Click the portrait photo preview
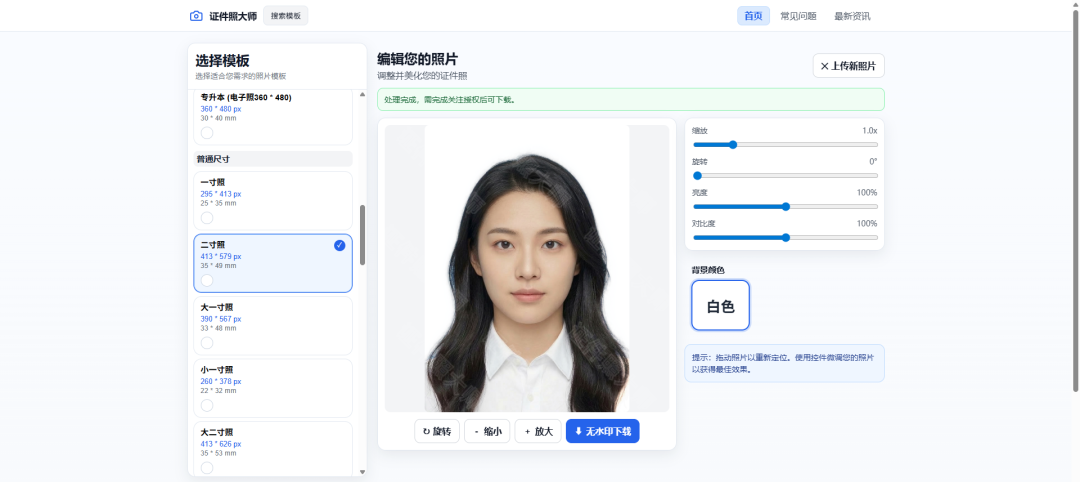The width and height of the screenshot is (1080, 482). click(x=527, y=269)
